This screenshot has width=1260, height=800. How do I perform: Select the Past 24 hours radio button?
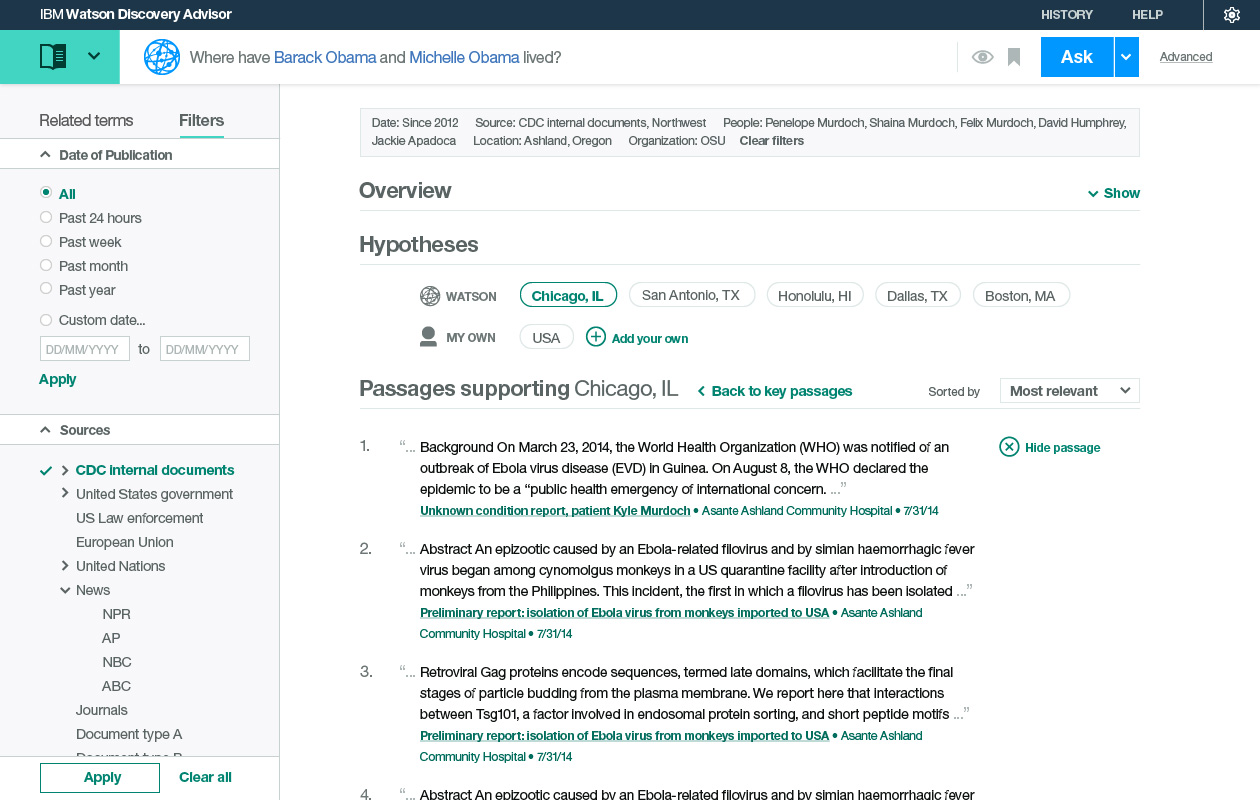click(x=46, y=217)
